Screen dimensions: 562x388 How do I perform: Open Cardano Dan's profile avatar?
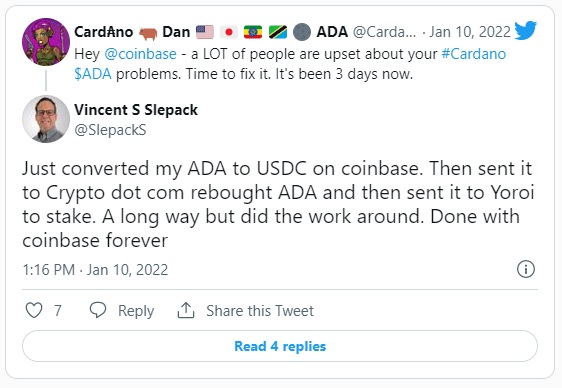(x=46, y=42)
